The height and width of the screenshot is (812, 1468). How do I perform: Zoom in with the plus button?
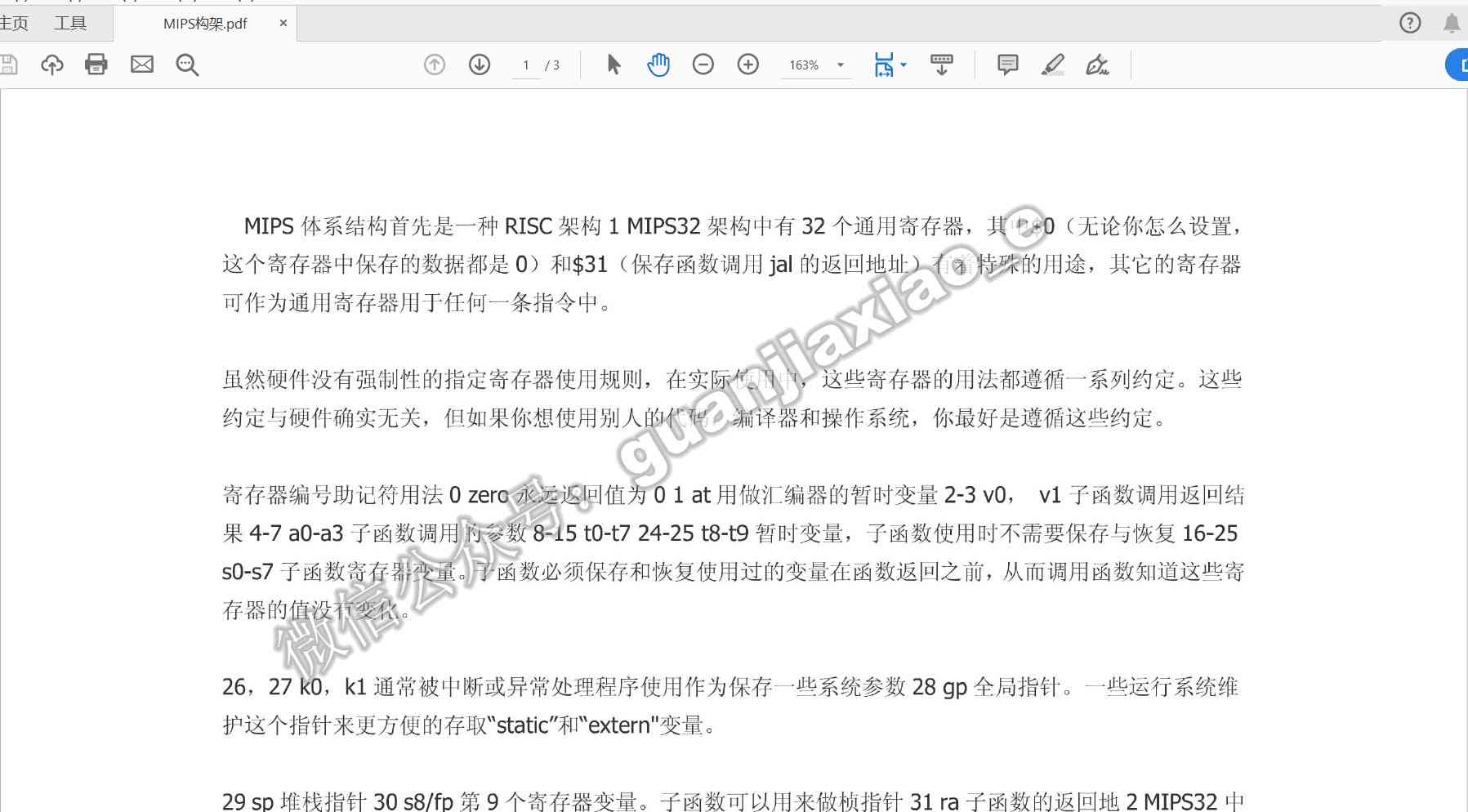pos(748,65)
